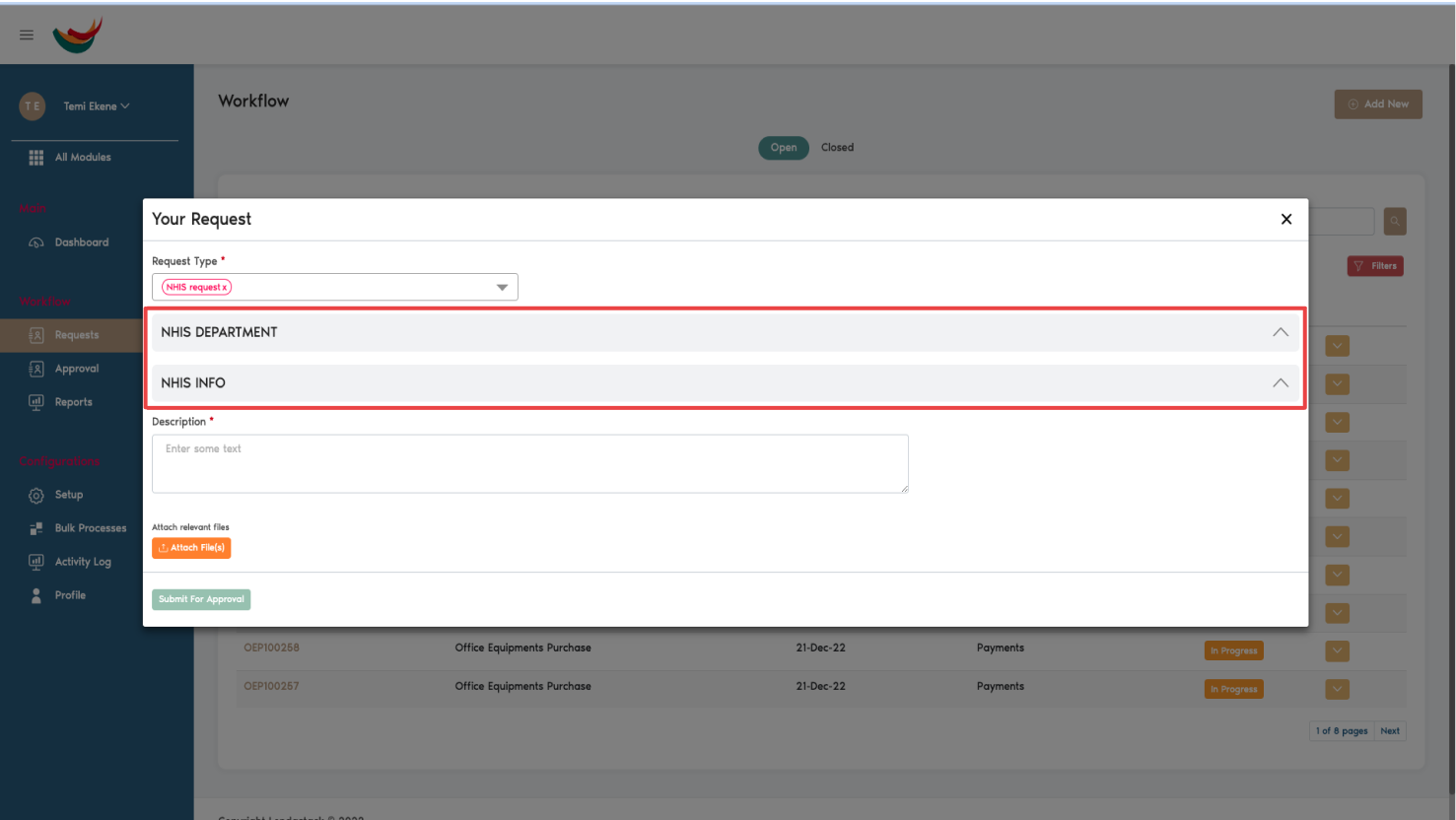Open the Profile person icon
This screenshot has width=1456, height=820.
click(36, 594)
